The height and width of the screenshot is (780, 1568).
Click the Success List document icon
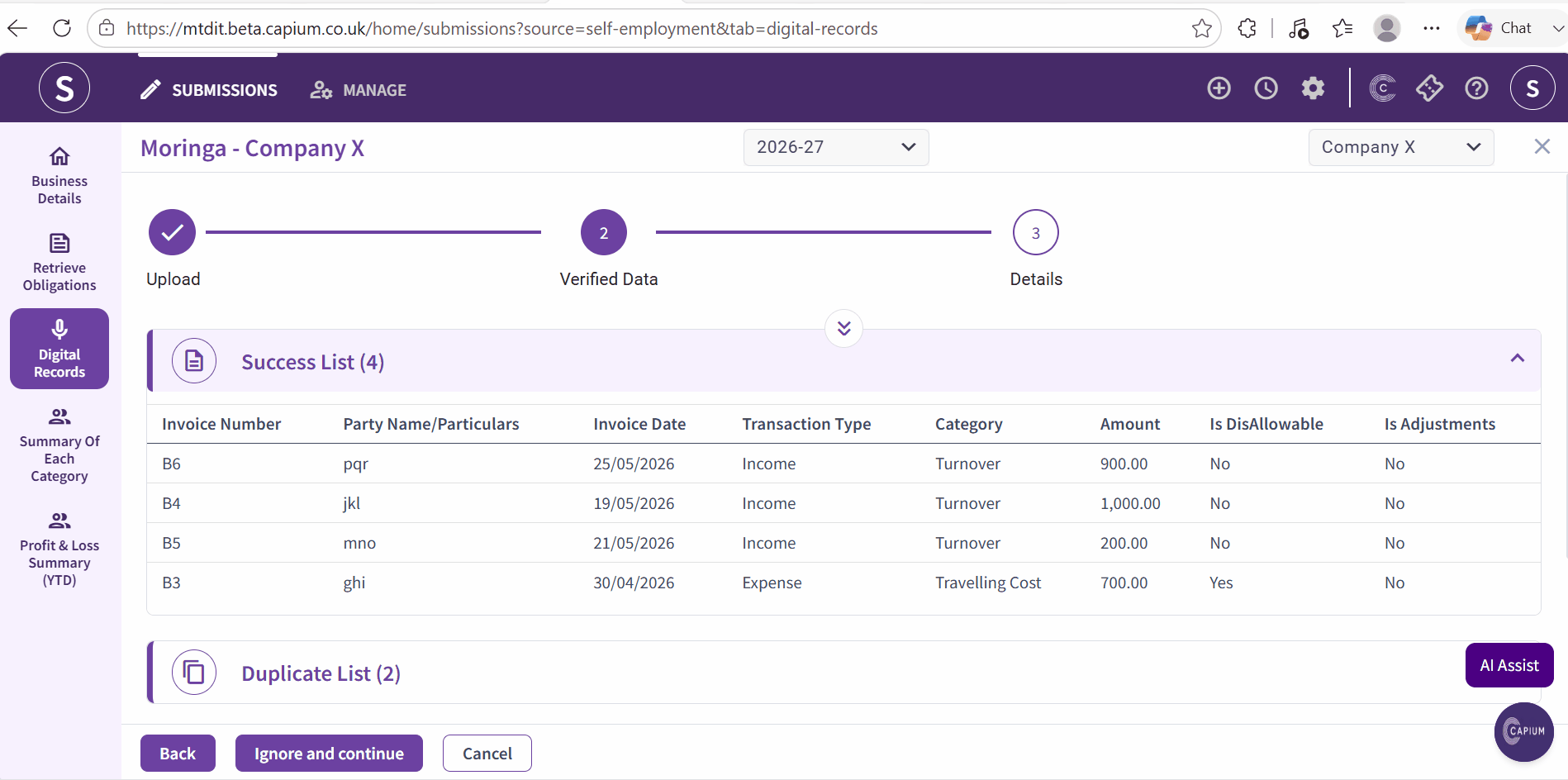click(194, 361)
